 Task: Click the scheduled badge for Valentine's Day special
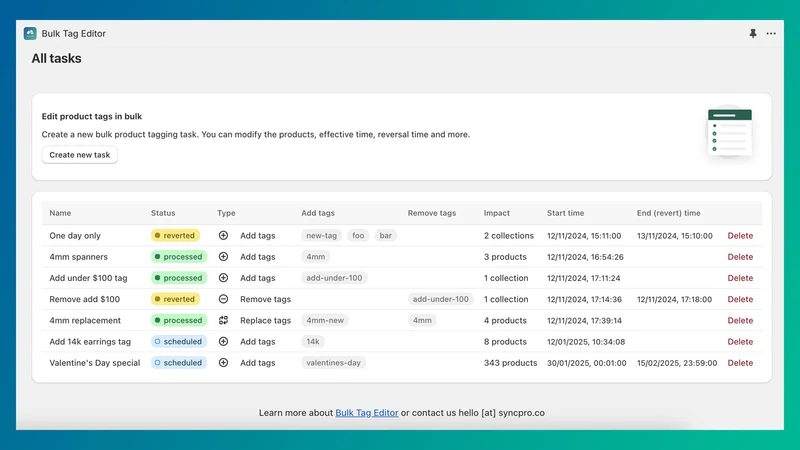[x=179, y=363]
